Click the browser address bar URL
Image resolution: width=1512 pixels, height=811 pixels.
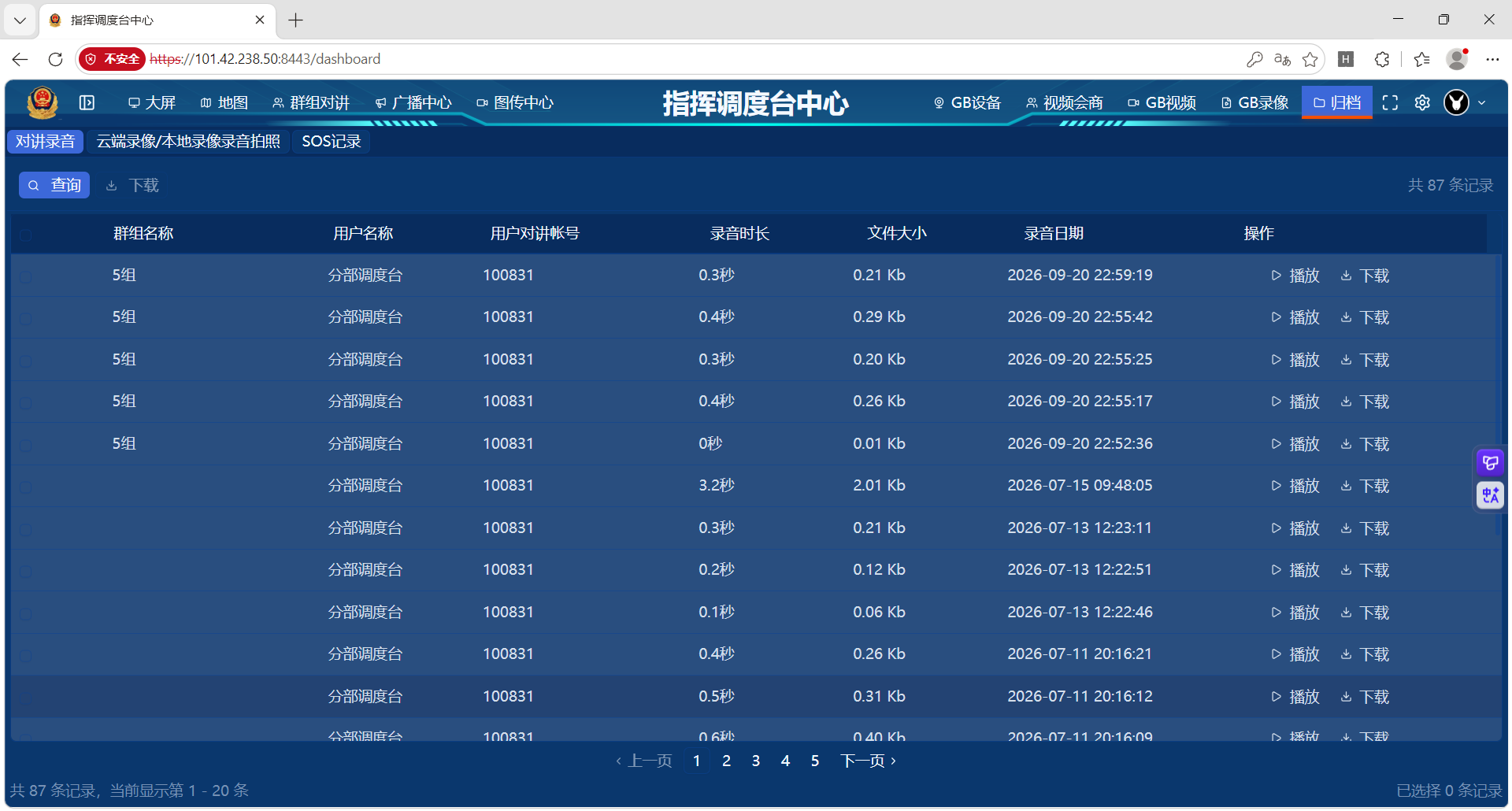(265, 59)
